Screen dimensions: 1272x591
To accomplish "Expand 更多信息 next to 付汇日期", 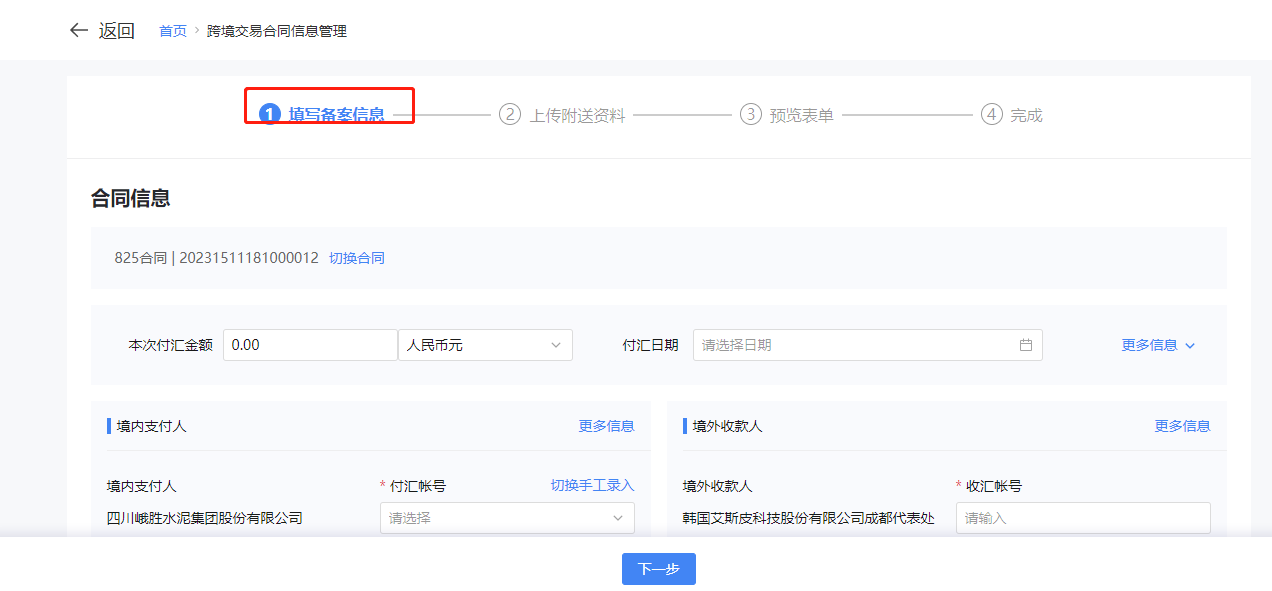I will 1158,345.
